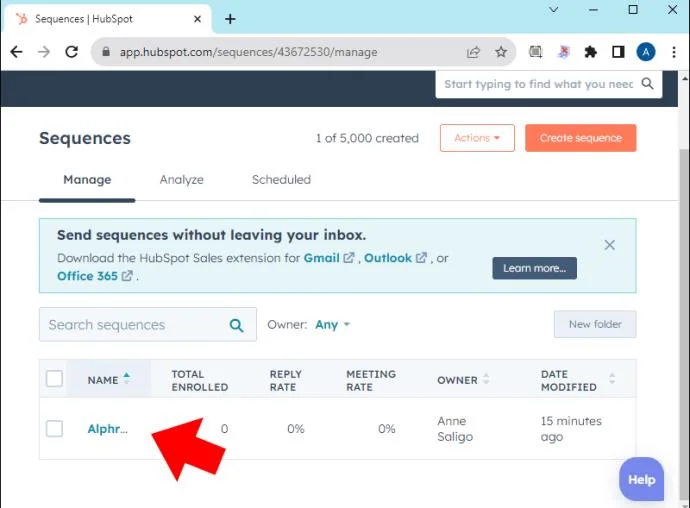Open the Gmail extension link

pyautogui.click(x=329, y=258)
